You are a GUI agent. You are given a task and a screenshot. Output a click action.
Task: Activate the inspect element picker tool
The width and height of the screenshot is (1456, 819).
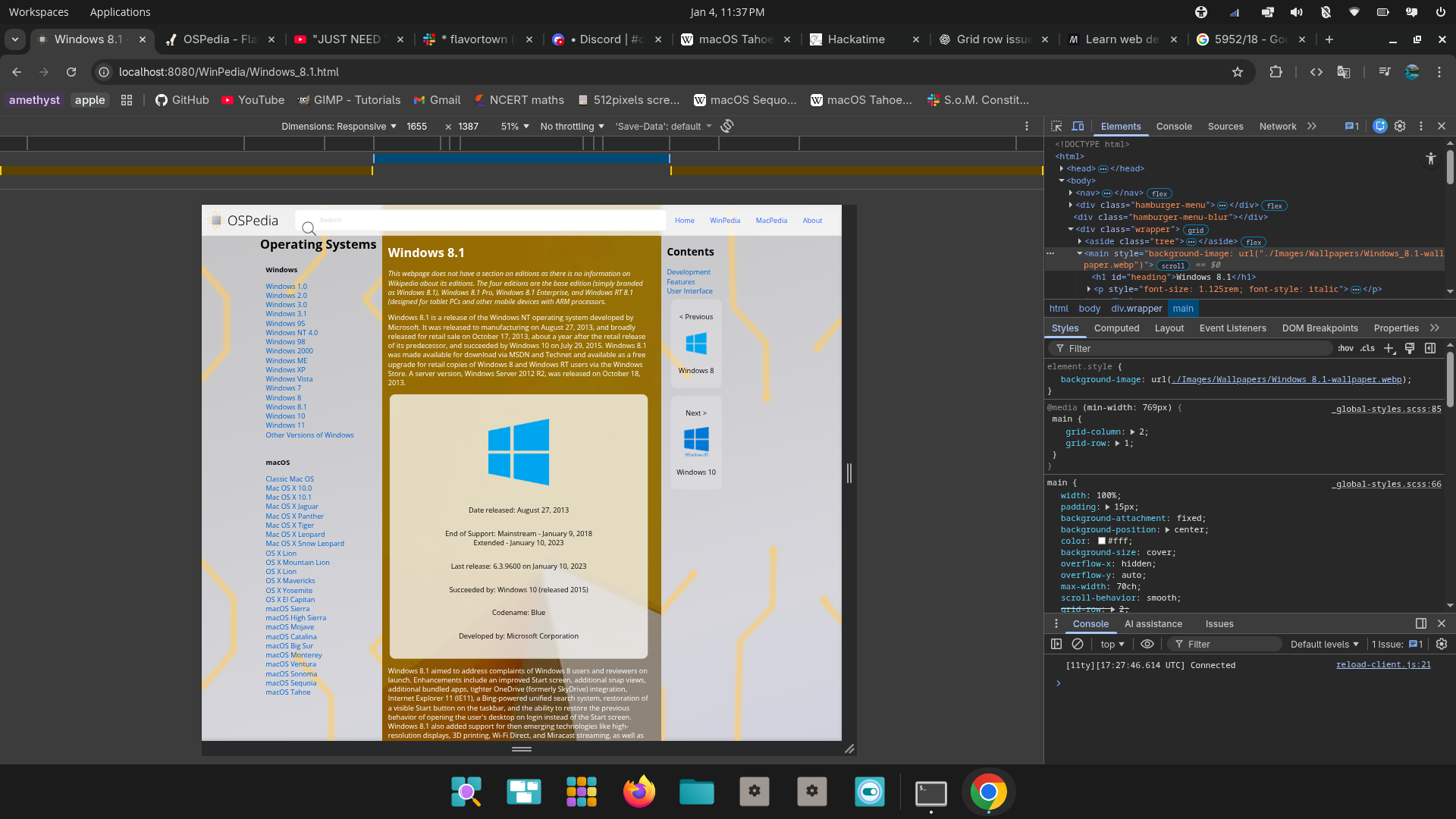(1056, 126)
